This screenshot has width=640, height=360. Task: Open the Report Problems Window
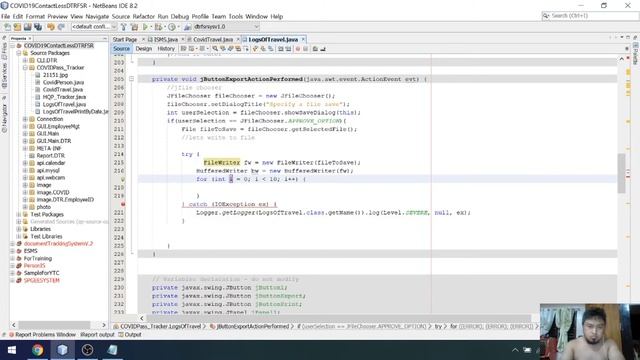(42, 335)
